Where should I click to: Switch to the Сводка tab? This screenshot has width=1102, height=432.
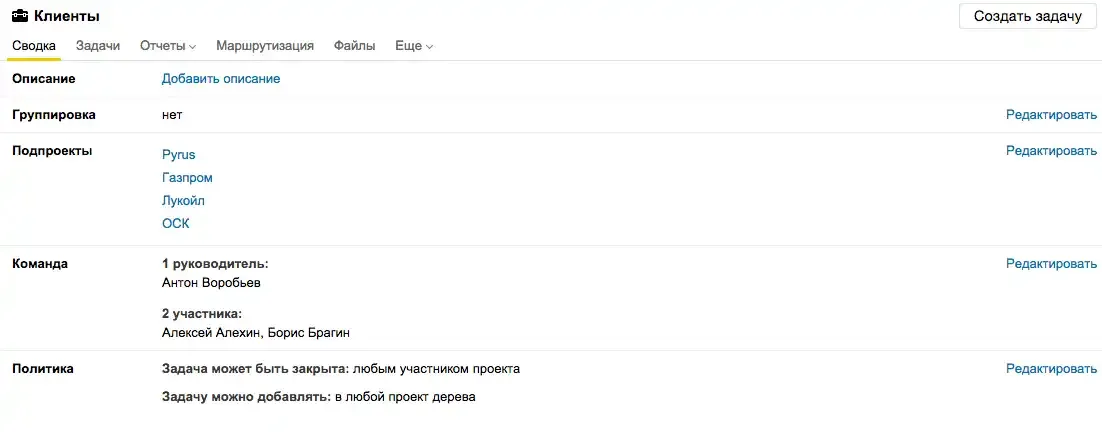coord(34,46)
